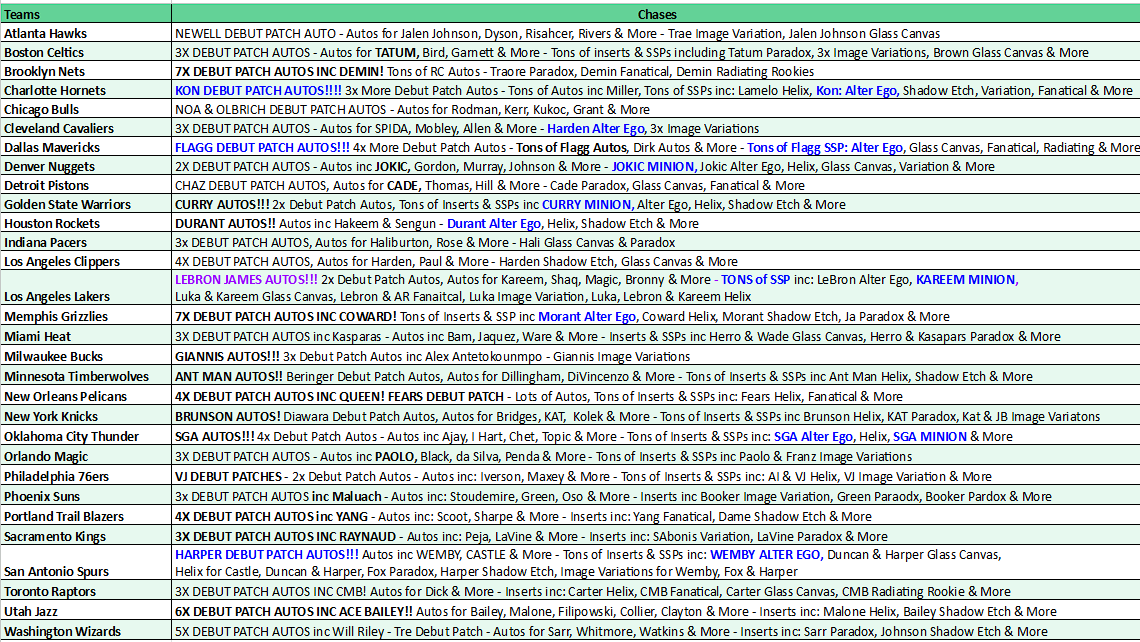This screenshot has width=1140, height=642.
Task: Select the 6X DEBUT PATCH AUTOS INC ACE BAILEY cell
Action: click(656, 611)
